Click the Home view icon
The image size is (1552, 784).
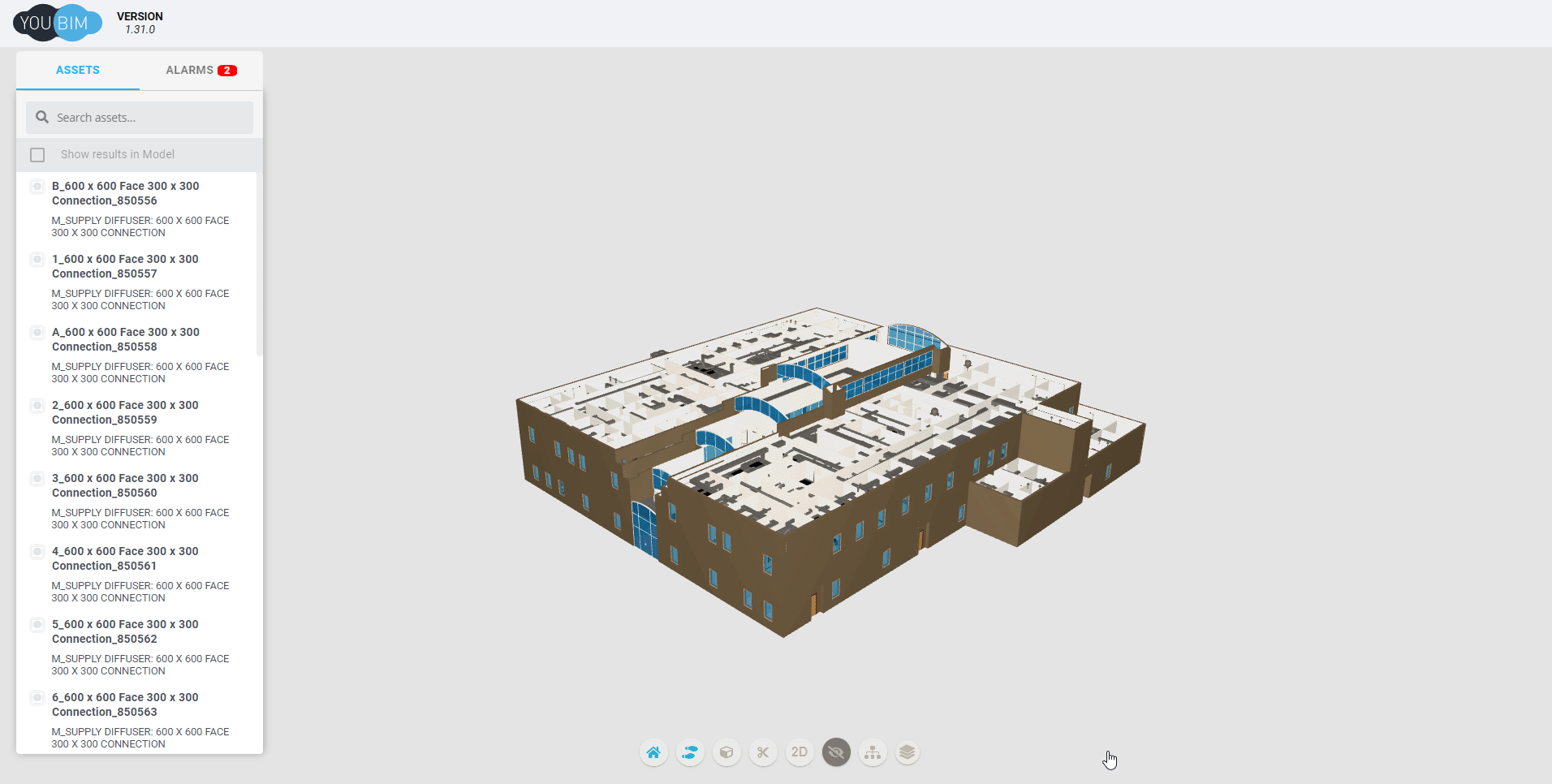coord(654,752)
